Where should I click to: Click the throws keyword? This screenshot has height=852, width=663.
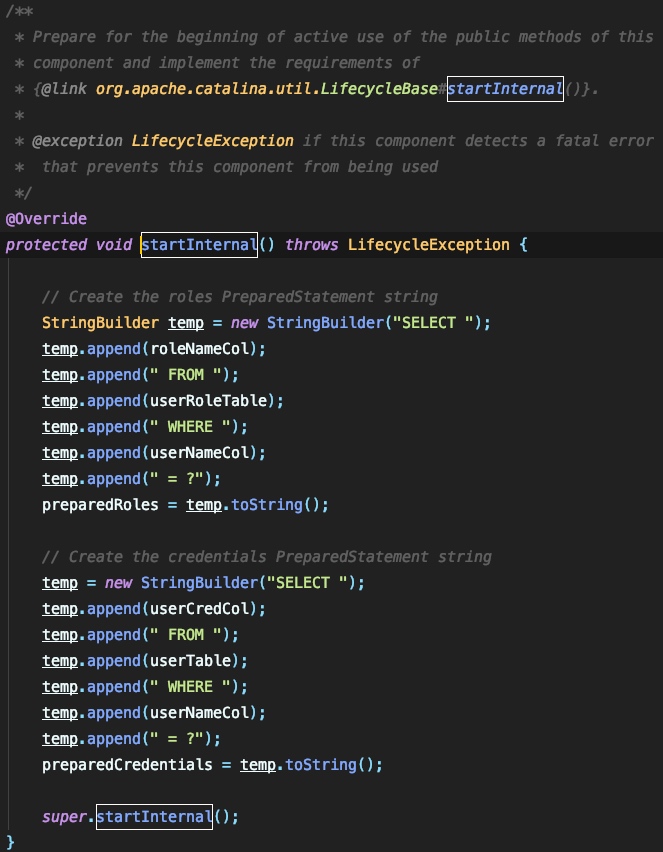(x=312, y=245)
